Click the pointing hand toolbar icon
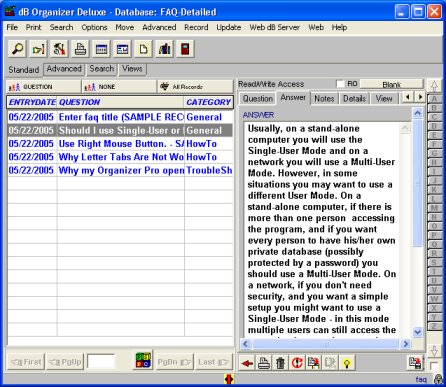446x387 pixels. [38, 49]
